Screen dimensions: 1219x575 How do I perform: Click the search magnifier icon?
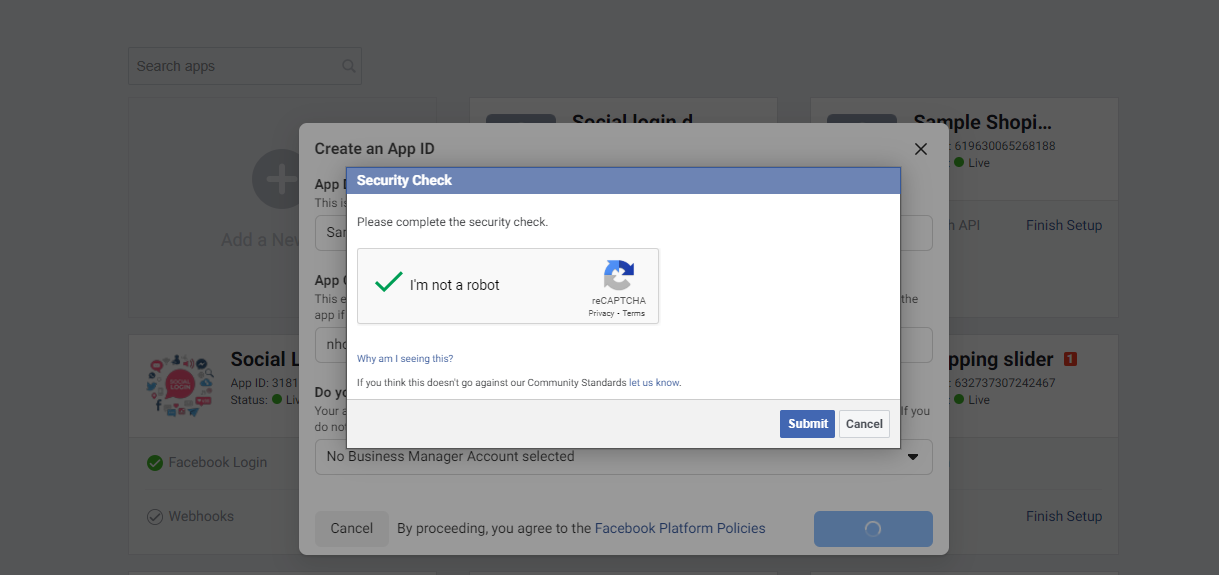(x=348, y=66)
